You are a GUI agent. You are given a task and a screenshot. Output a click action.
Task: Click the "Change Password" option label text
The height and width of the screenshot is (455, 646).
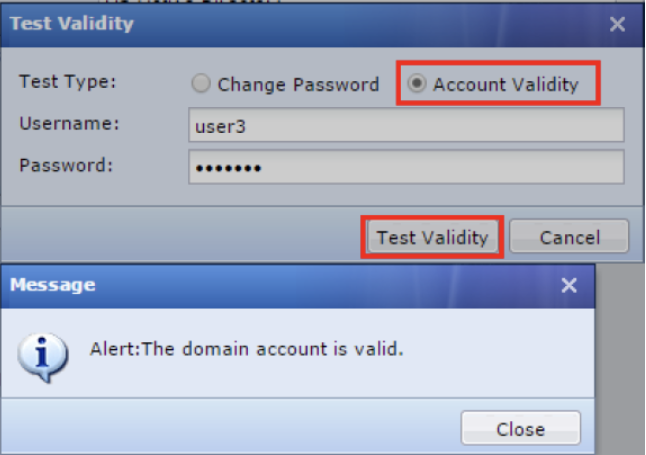coord(298,85)
